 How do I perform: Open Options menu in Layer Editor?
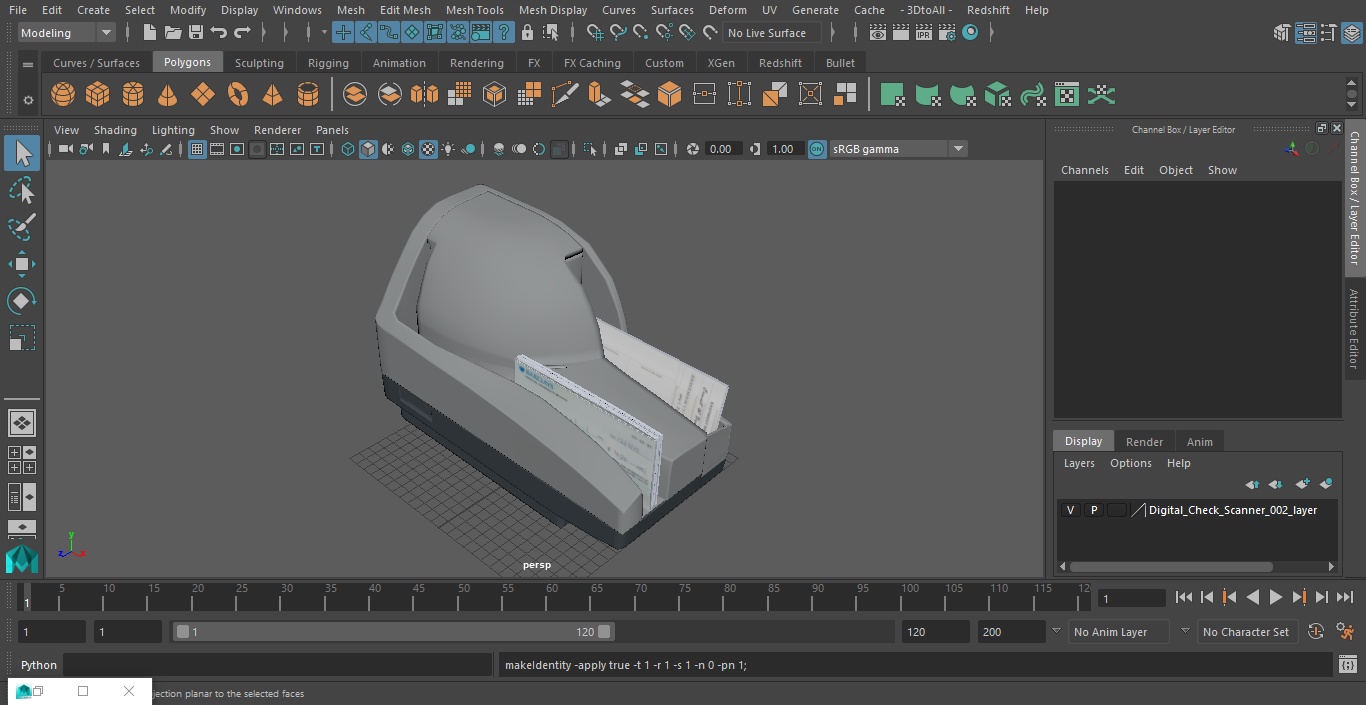click(x=1131, y=463)
